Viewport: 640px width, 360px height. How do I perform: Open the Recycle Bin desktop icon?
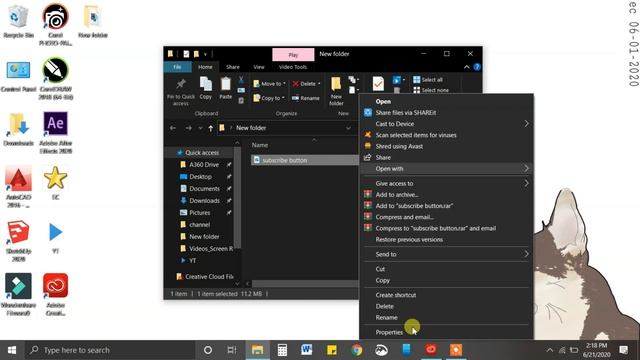pyautogui.click(x=18, y=21)
